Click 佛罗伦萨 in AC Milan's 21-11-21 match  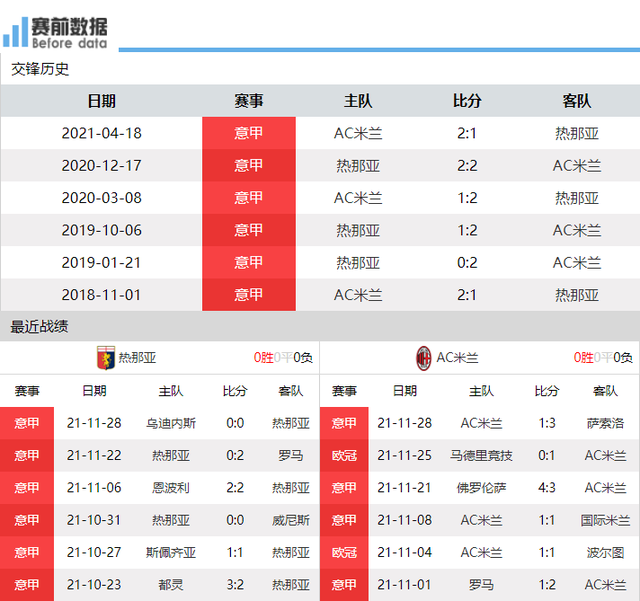point(481,487)
